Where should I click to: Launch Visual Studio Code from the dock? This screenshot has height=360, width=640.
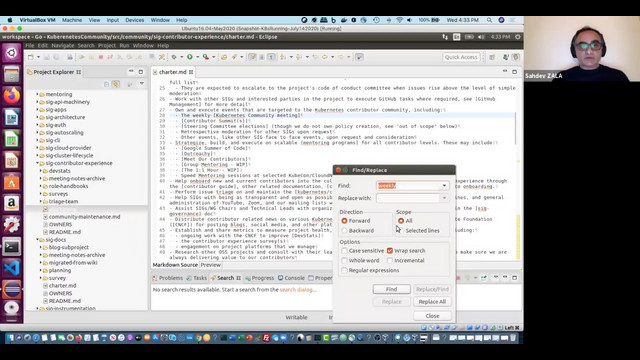pyautogui.click(x=11, y=268)
